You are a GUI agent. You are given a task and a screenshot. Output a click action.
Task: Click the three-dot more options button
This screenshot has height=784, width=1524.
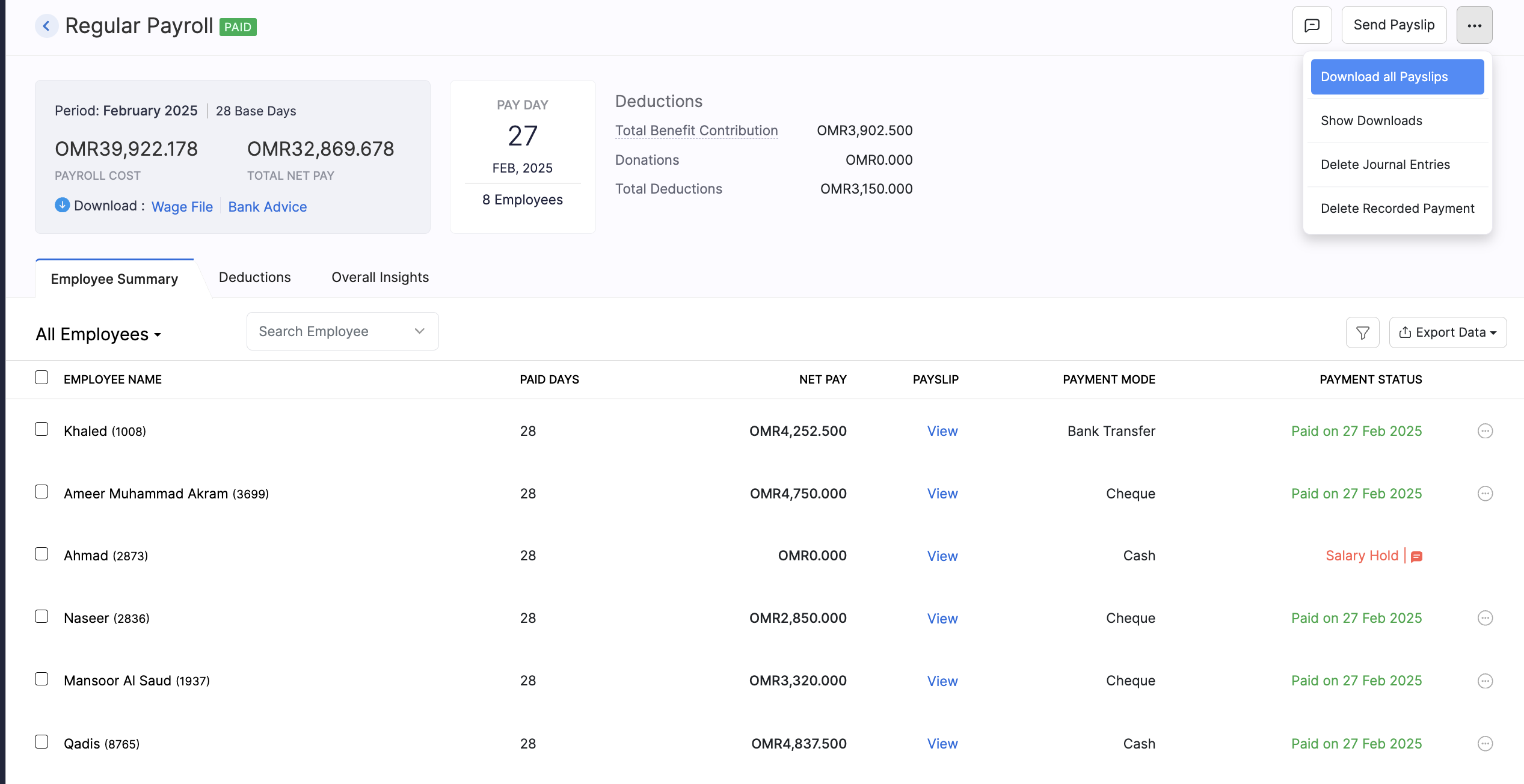click(1474, 25)
